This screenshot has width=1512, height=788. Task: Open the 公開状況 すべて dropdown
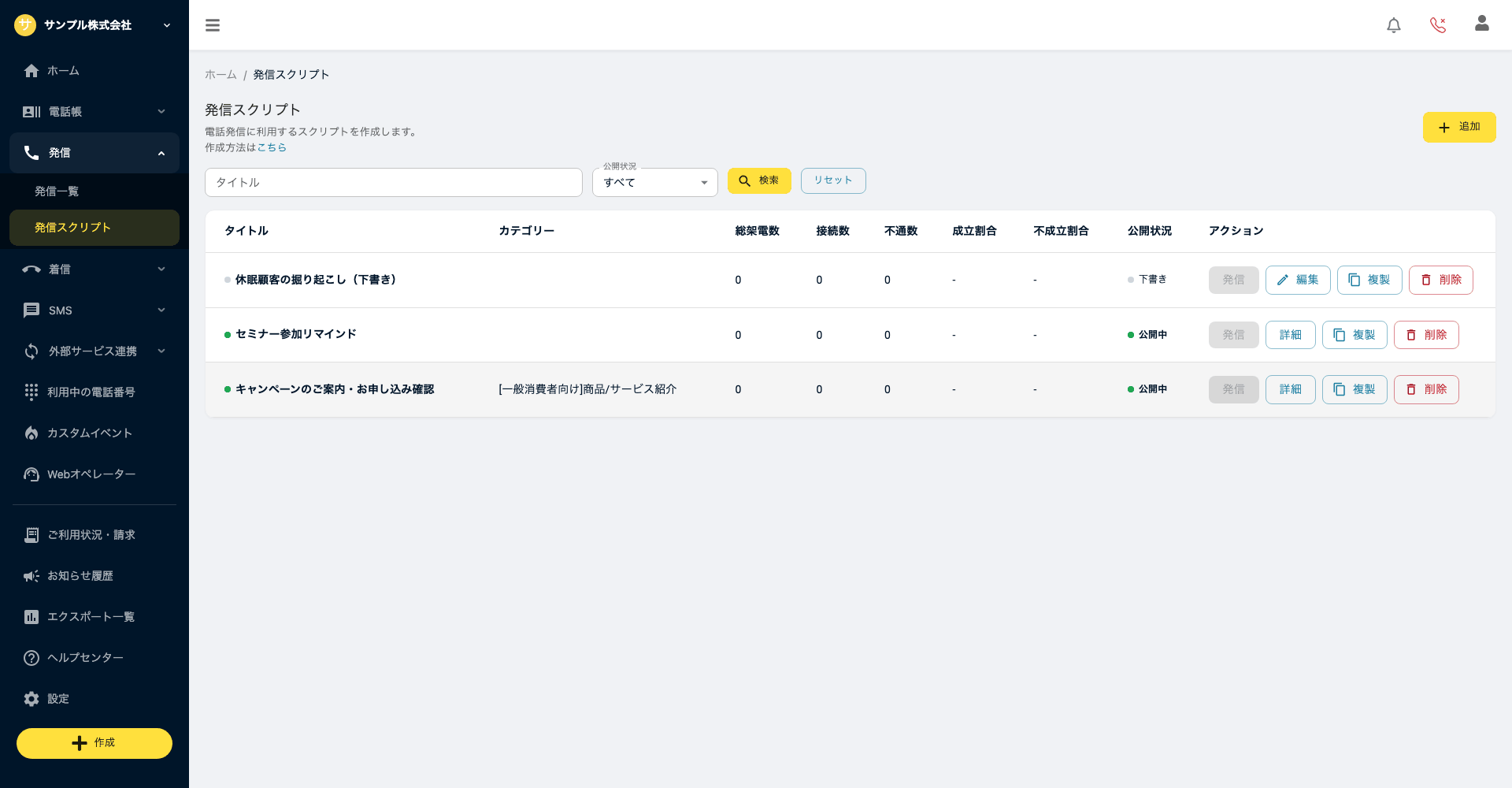(x=655, y=182)
